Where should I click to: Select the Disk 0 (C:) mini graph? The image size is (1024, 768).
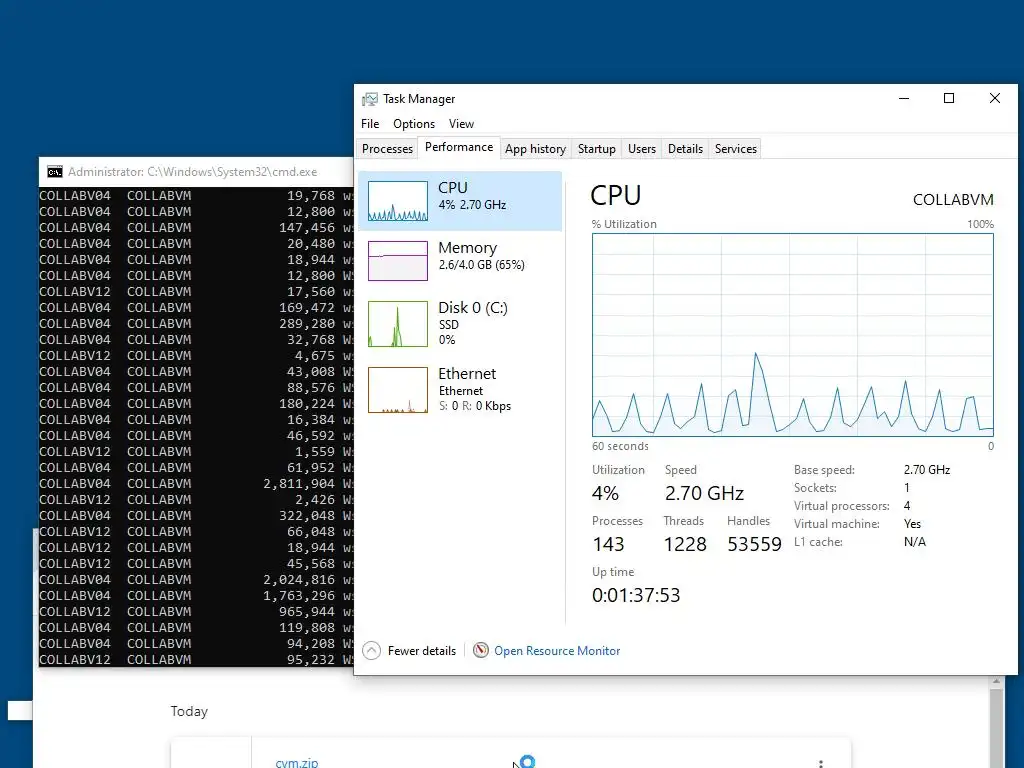[x=398, y=324]
